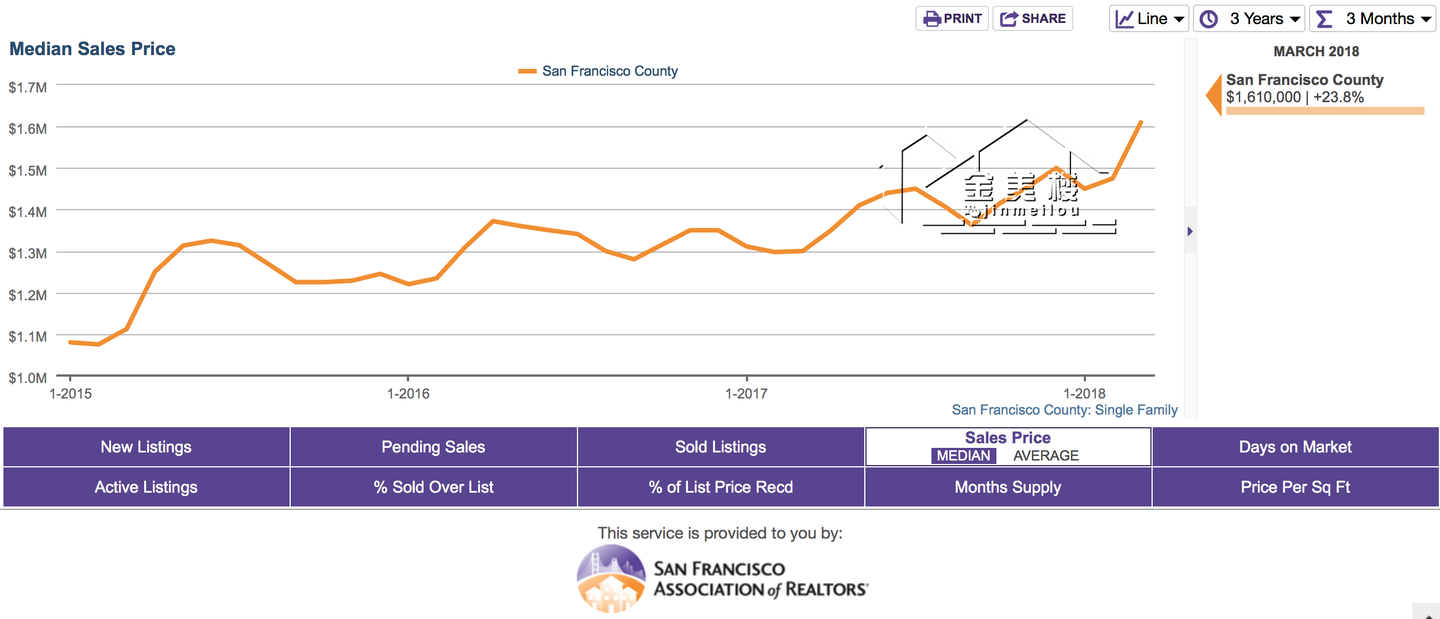Viewport: 1440px width, 619px height.
Task: Toggle San Francisco County legend series
Action: point(598,71)
